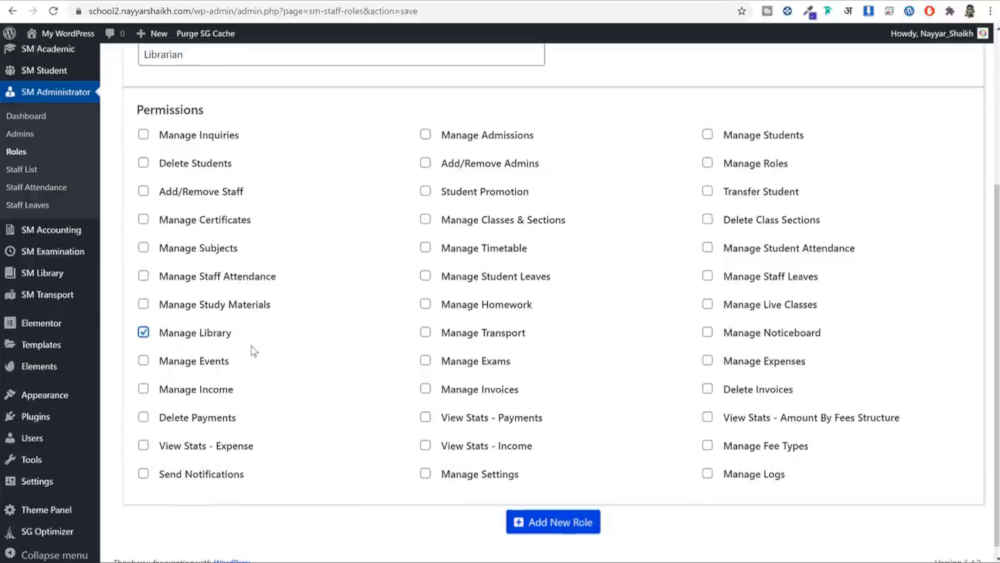
Task: Check the Send Notifications permission
Action: click(x=143, y=473)
